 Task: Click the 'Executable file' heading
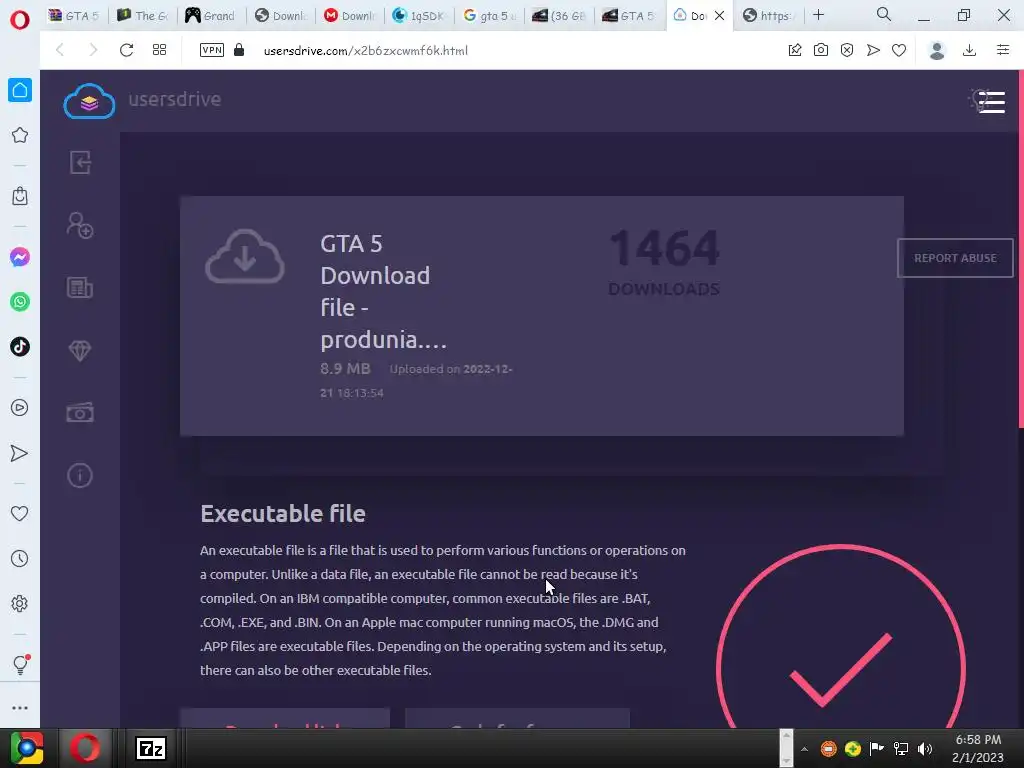(x=283, y=513)
